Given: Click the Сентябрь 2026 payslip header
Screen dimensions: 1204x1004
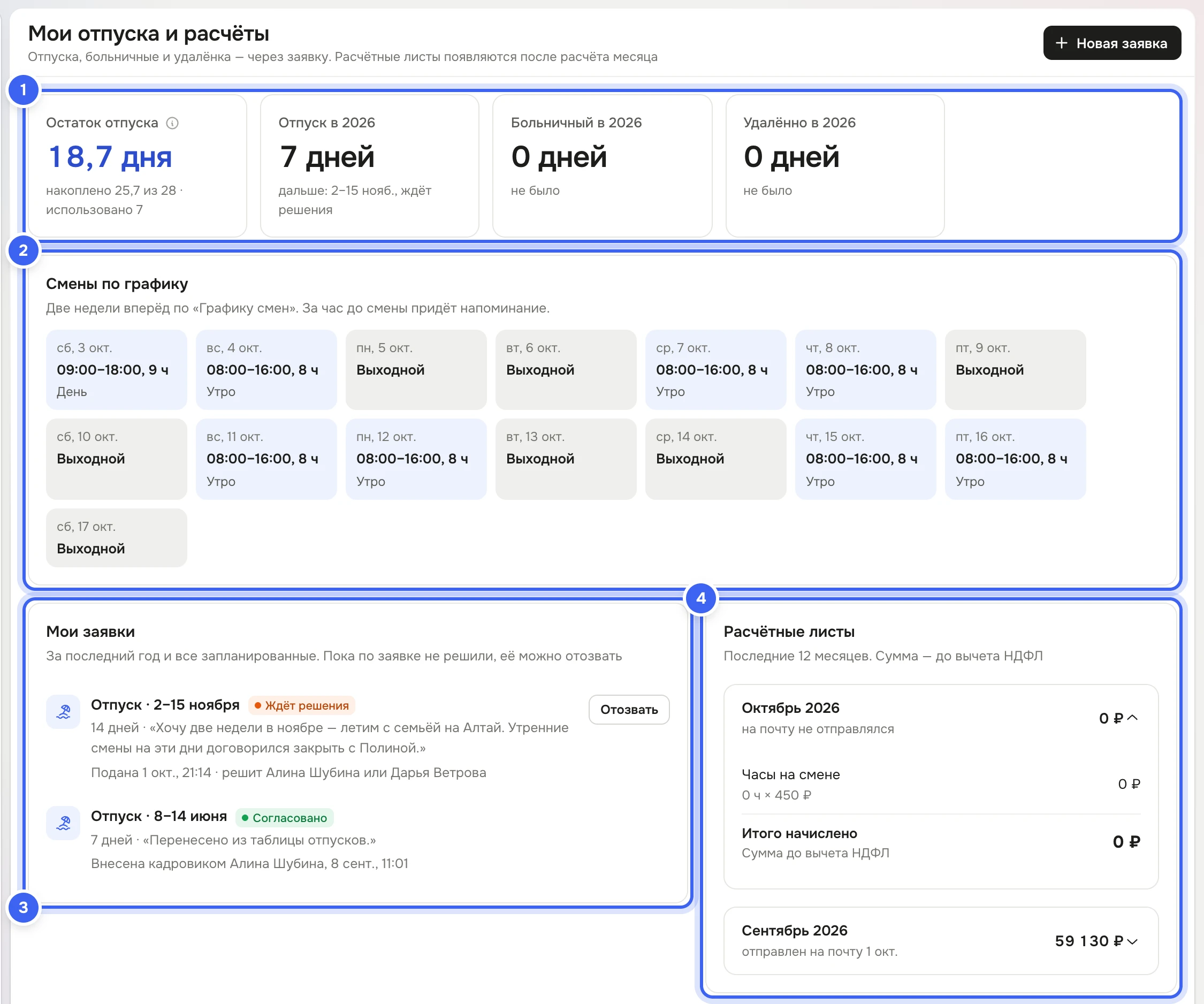Looking at the screenshot, I should 941,941.
